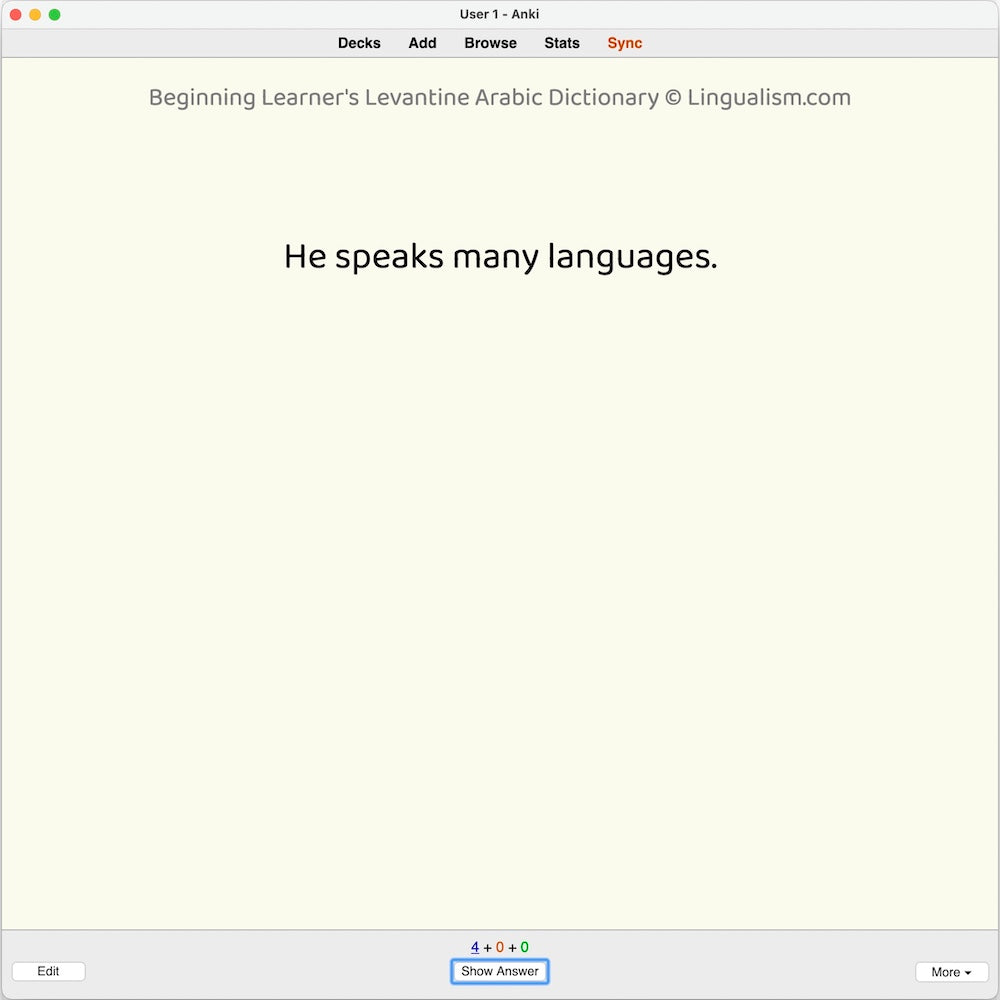
Task: Click the 'User 1 - Anki' title bar
Action: [x=499, y=14]
